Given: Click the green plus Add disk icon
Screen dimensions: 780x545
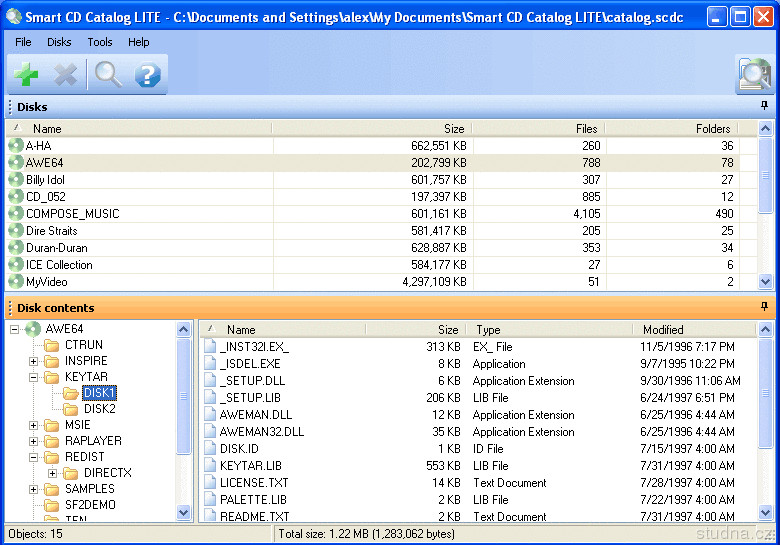Looking at the screenshot, I should click(x=26, y=75).
